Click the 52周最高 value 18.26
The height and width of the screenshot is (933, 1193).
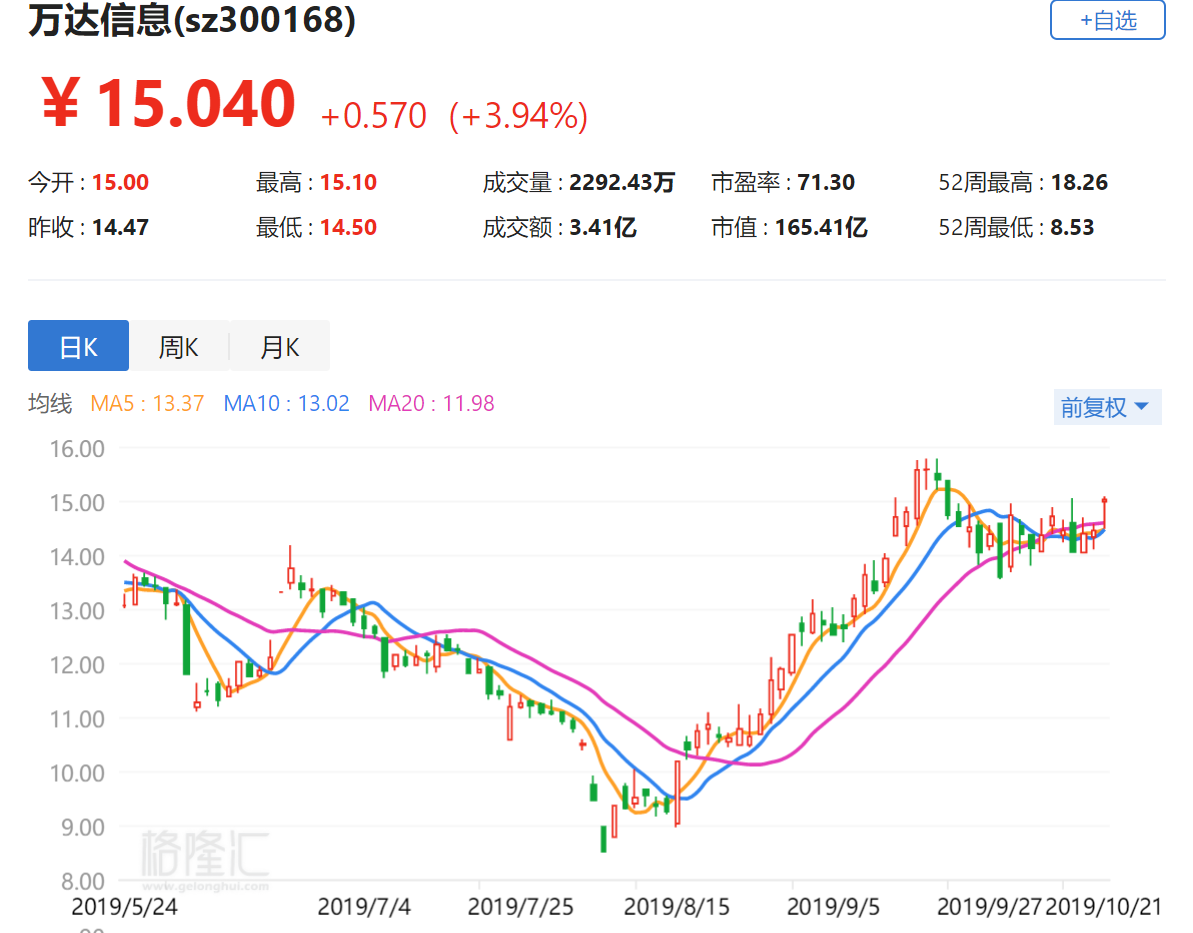pos(1080,183)
